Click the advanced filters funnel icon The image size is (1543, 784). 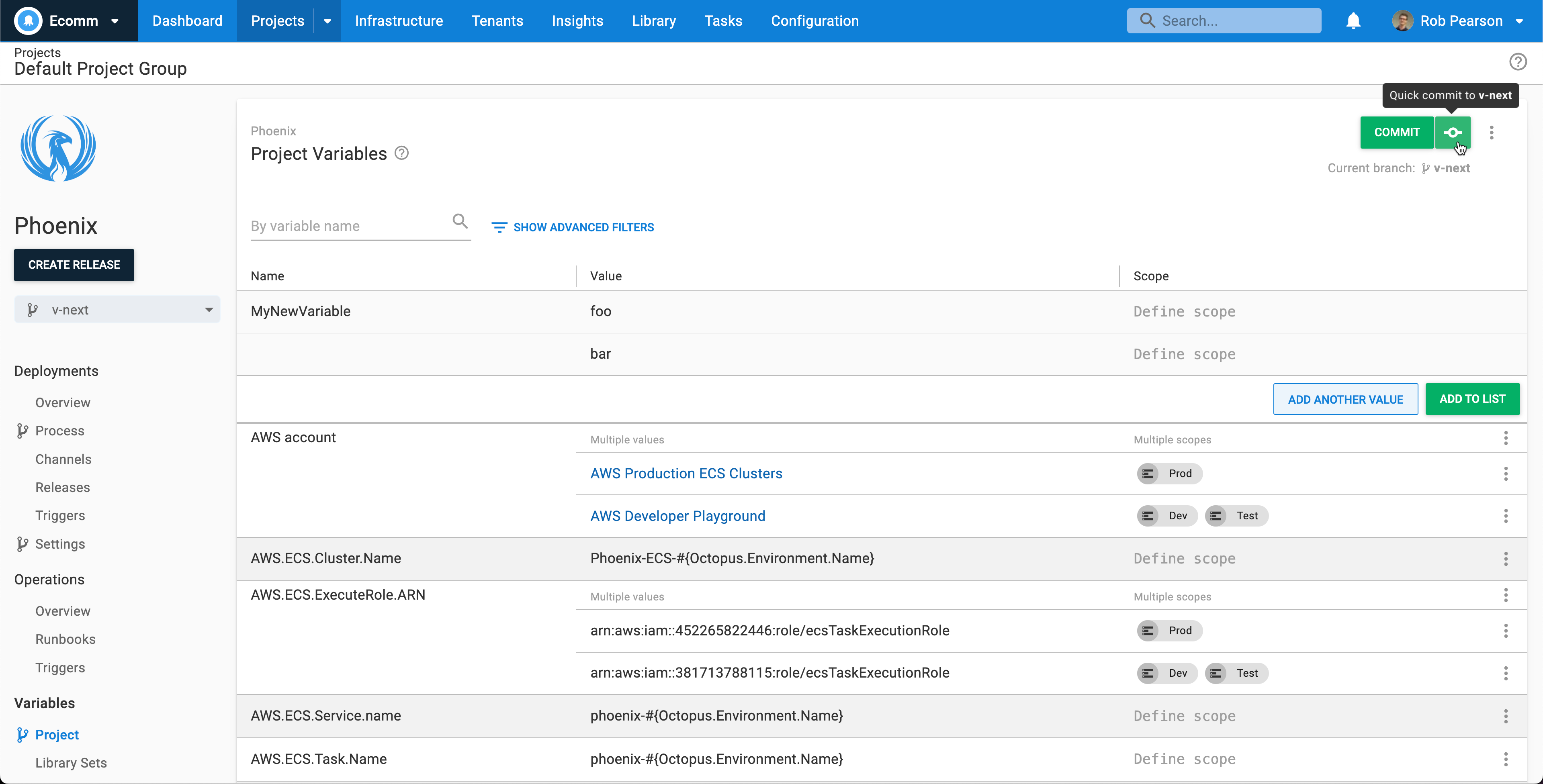tap(499, 227)
